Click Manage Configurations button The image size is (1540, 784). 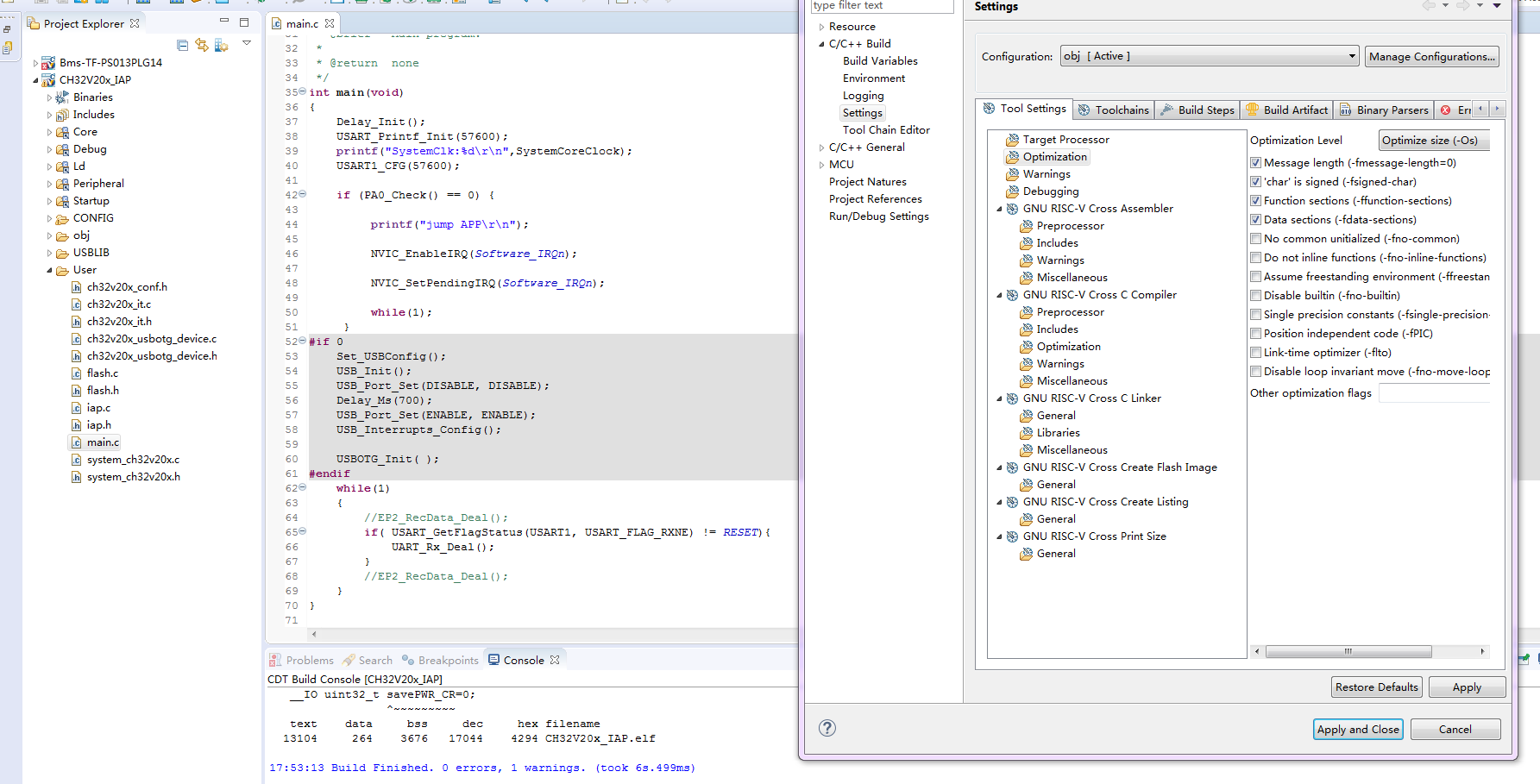point(1431,56)
